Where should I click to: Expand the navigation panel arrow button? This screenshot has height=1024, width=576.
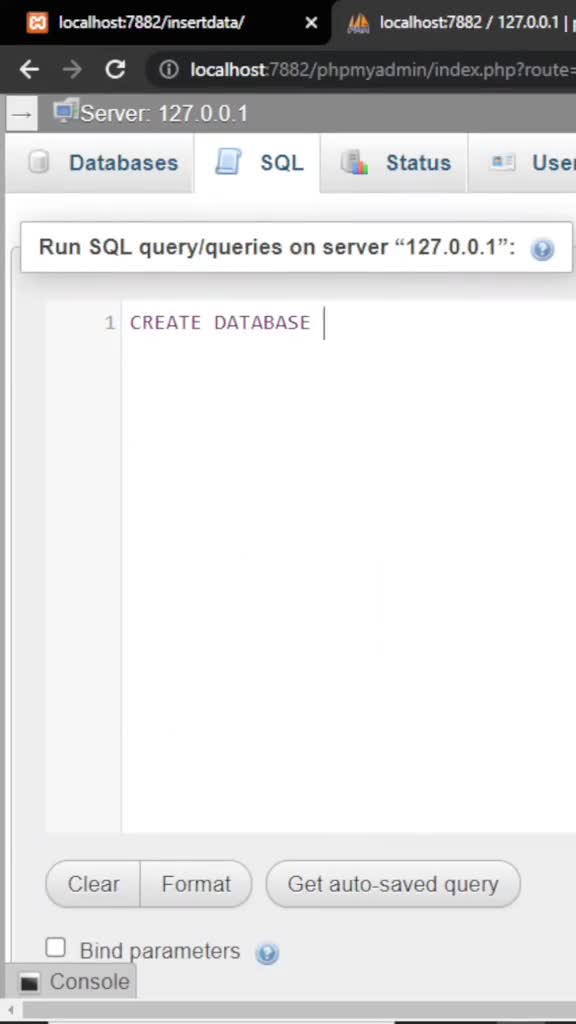[x=22, y=114]
